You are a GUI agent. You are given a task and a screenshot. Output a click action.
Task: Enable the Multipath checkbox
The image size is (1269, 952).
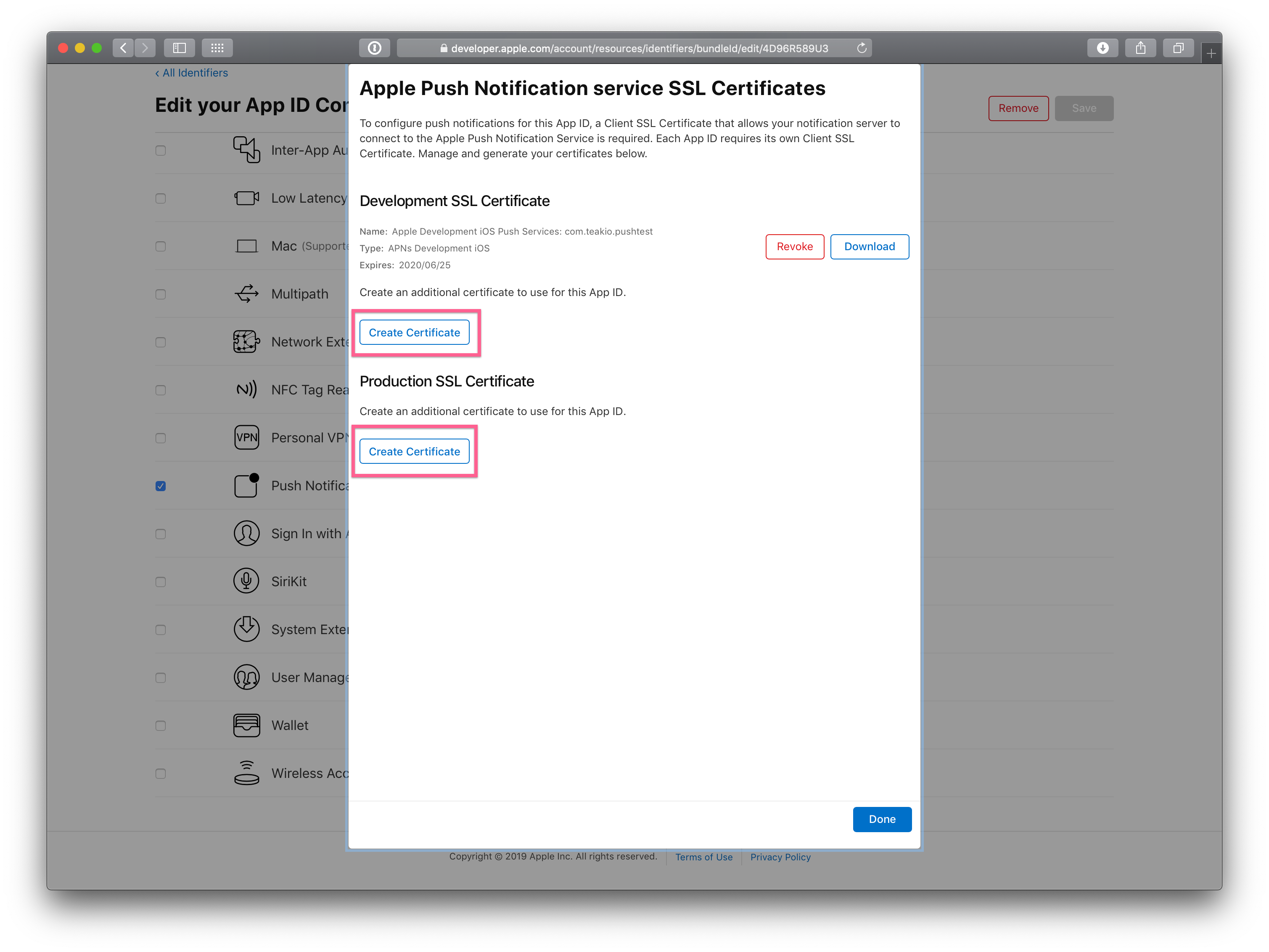[161, 294]
